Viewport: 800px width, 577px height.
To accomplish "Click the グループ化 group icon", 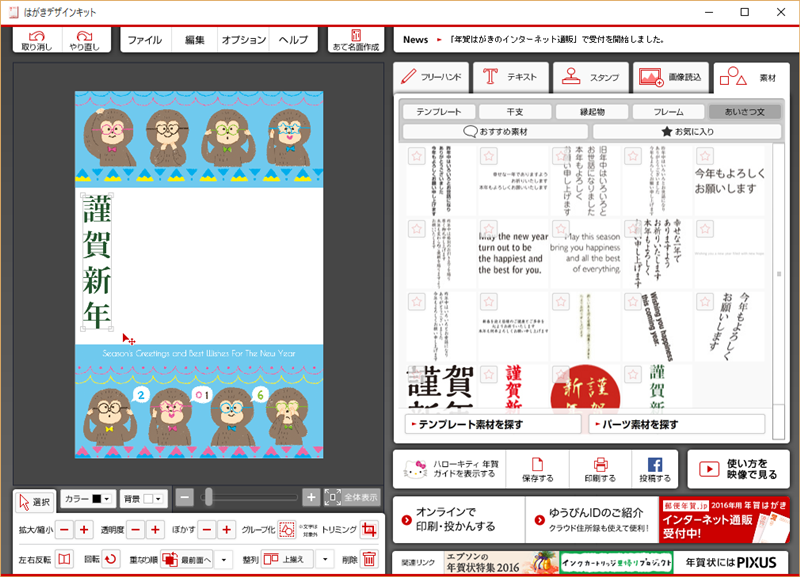I will (287, 529).
